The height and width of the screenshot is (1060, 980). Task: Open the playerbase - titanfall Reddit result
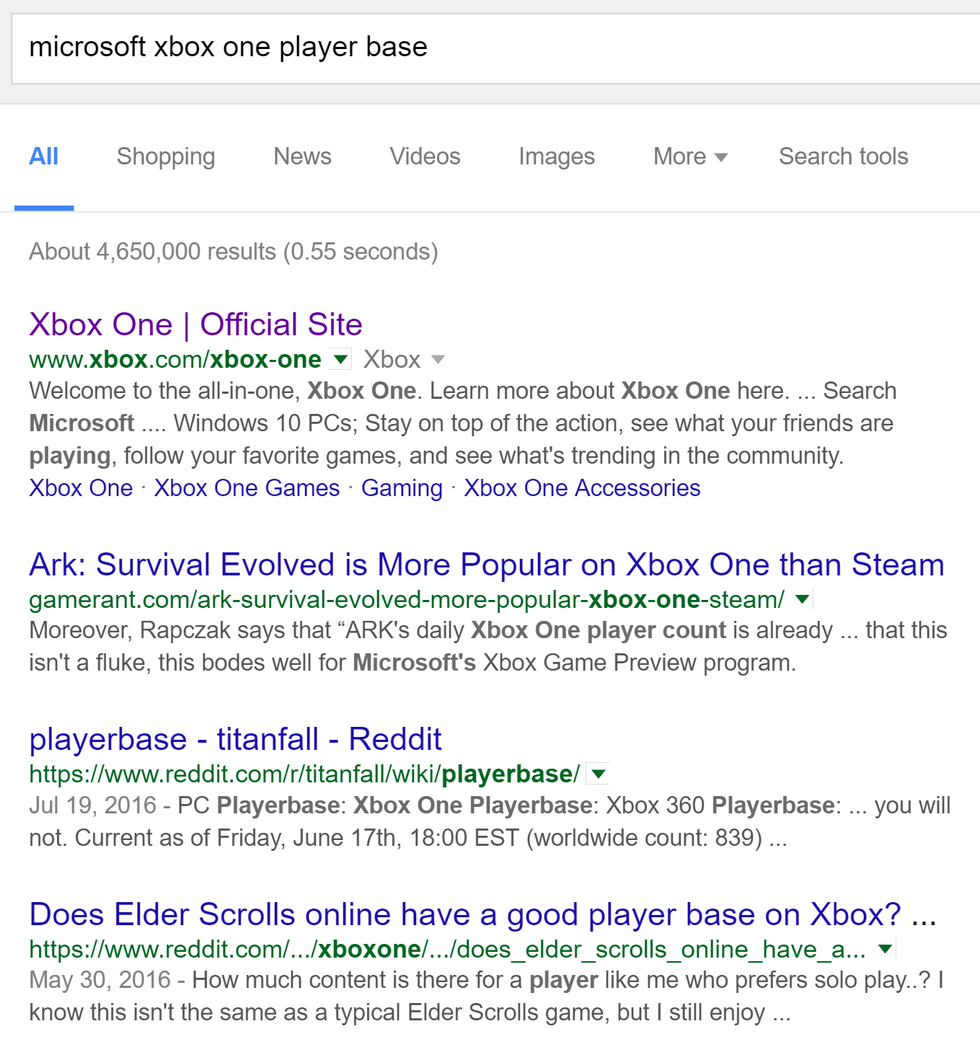point(236,740)
